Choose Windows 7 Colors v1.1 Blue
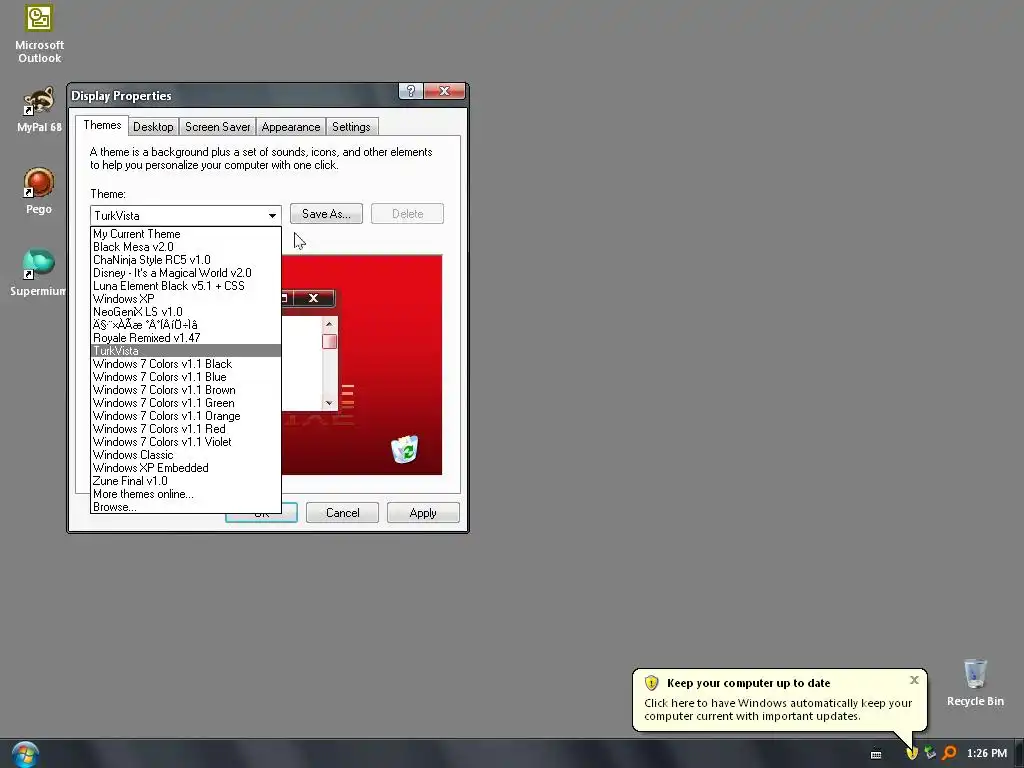This screenshot has height=768, width=1024. click(x=185, y=377)
